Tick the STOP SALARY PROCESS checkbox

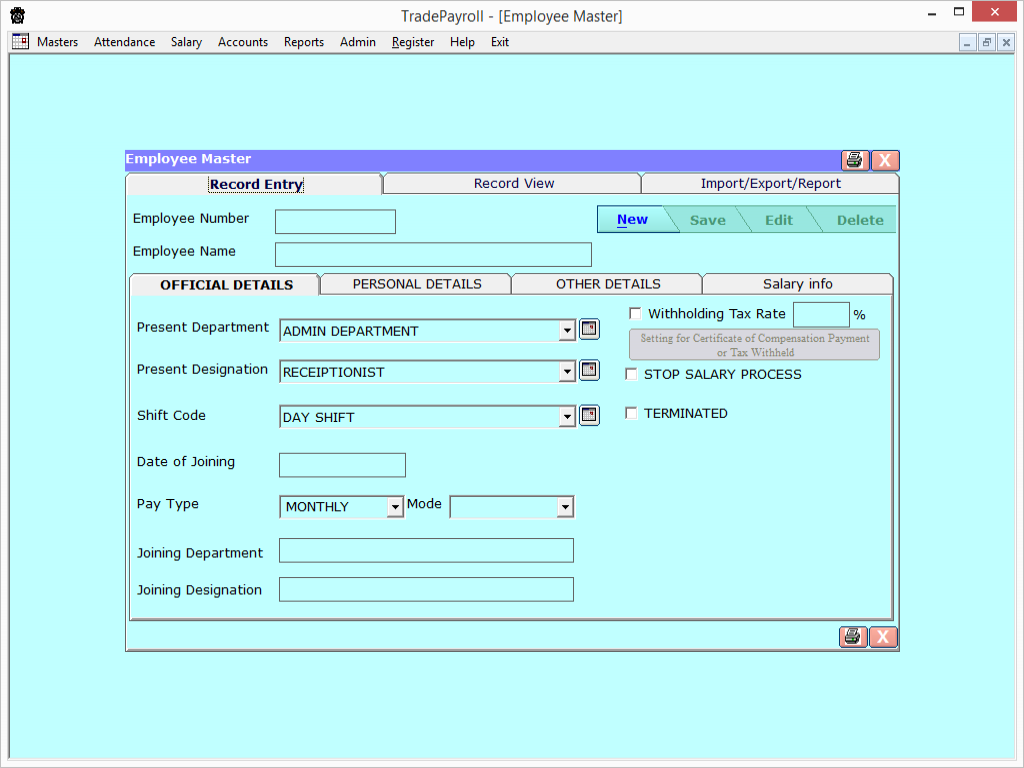[632, 374]
